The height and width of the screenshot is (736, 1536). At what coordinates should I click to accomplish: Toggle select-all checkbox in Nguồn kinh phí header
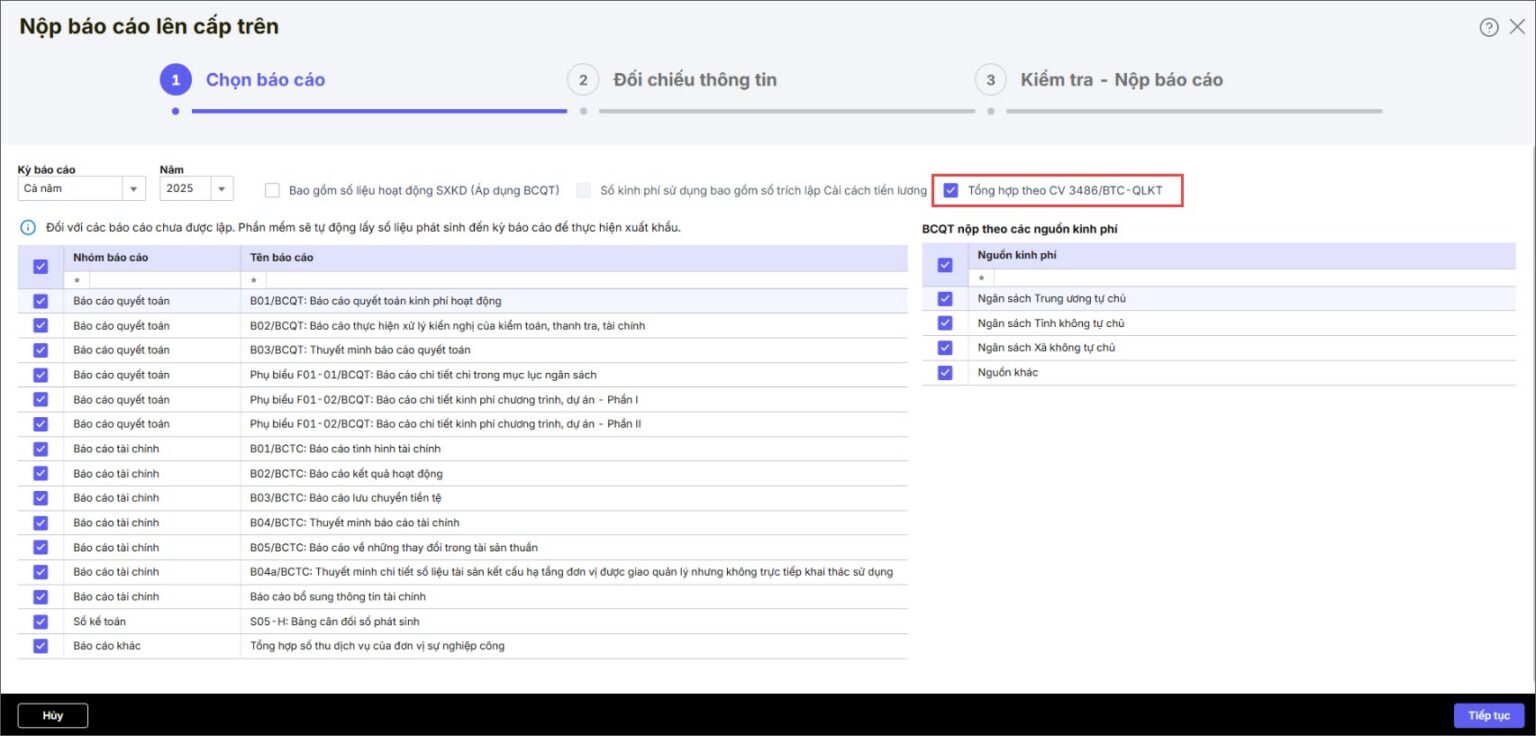pos(945,265)
